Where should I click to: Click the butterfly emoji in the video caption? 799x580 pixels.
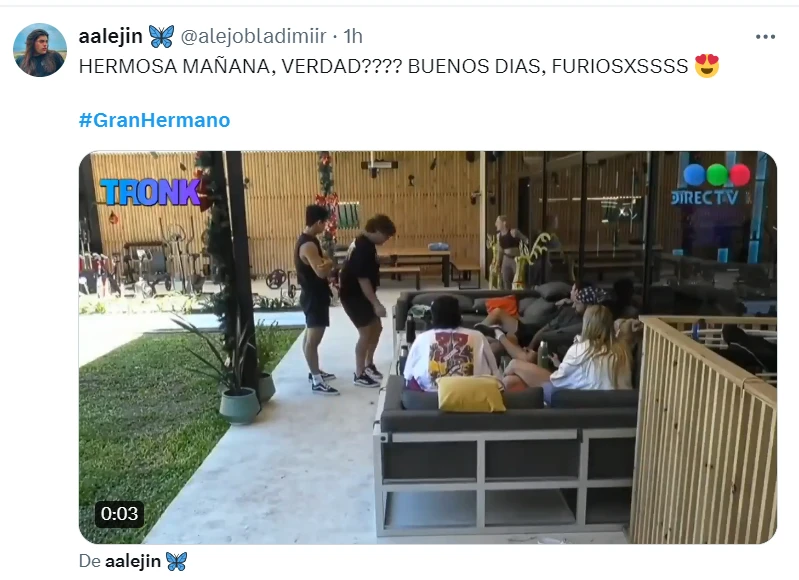pyautogui.click(x=176, y=561)
